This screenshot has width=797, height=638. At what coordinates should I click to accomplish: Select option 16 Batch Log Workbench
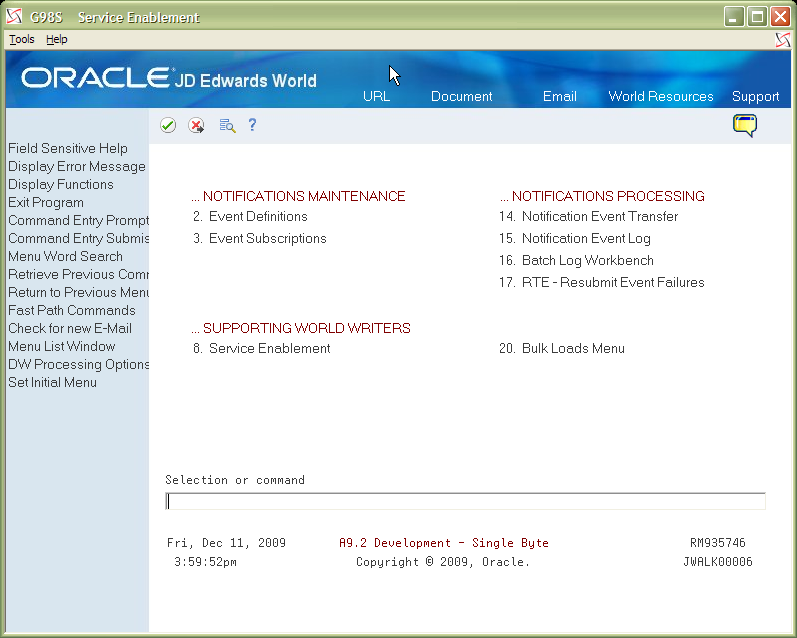[x=576, y=260]
